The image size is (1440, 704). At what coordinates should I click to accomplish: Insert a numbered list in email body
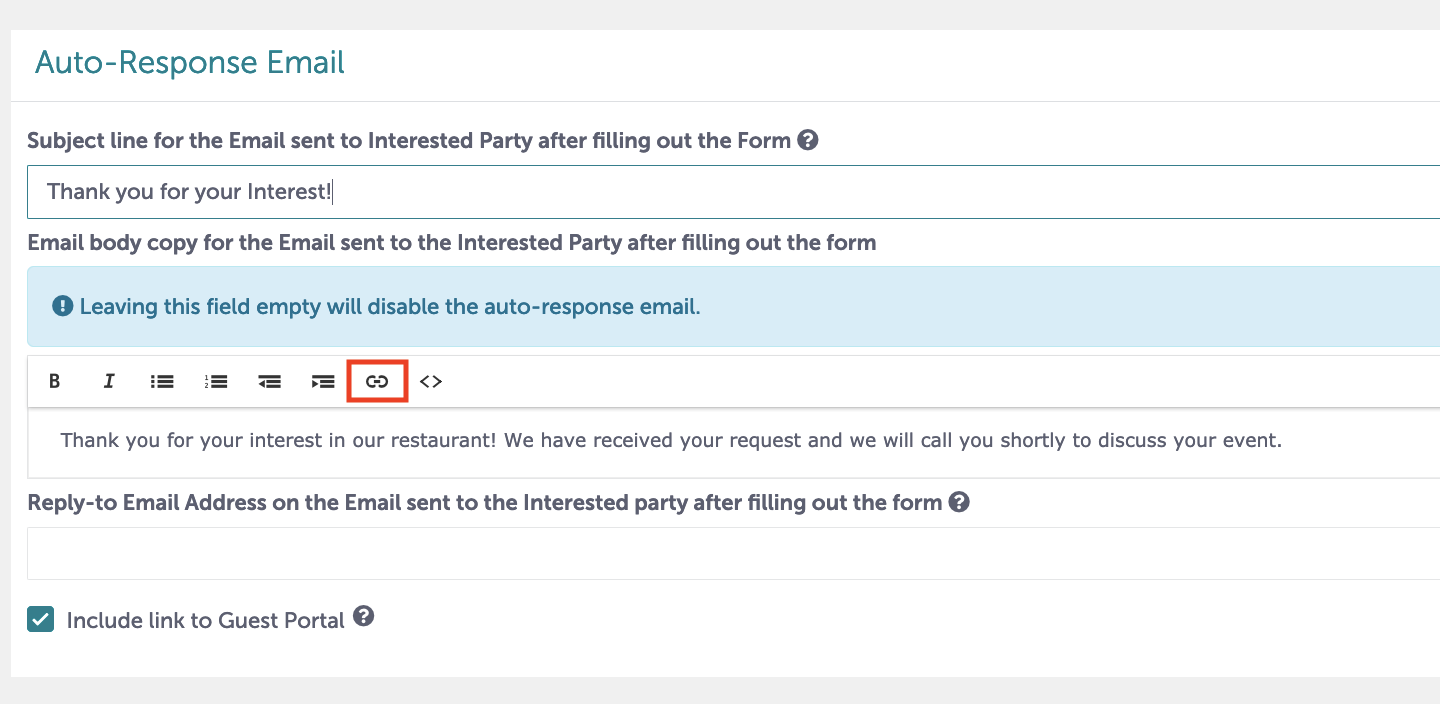pyautogui.click(x=216, y=381)
